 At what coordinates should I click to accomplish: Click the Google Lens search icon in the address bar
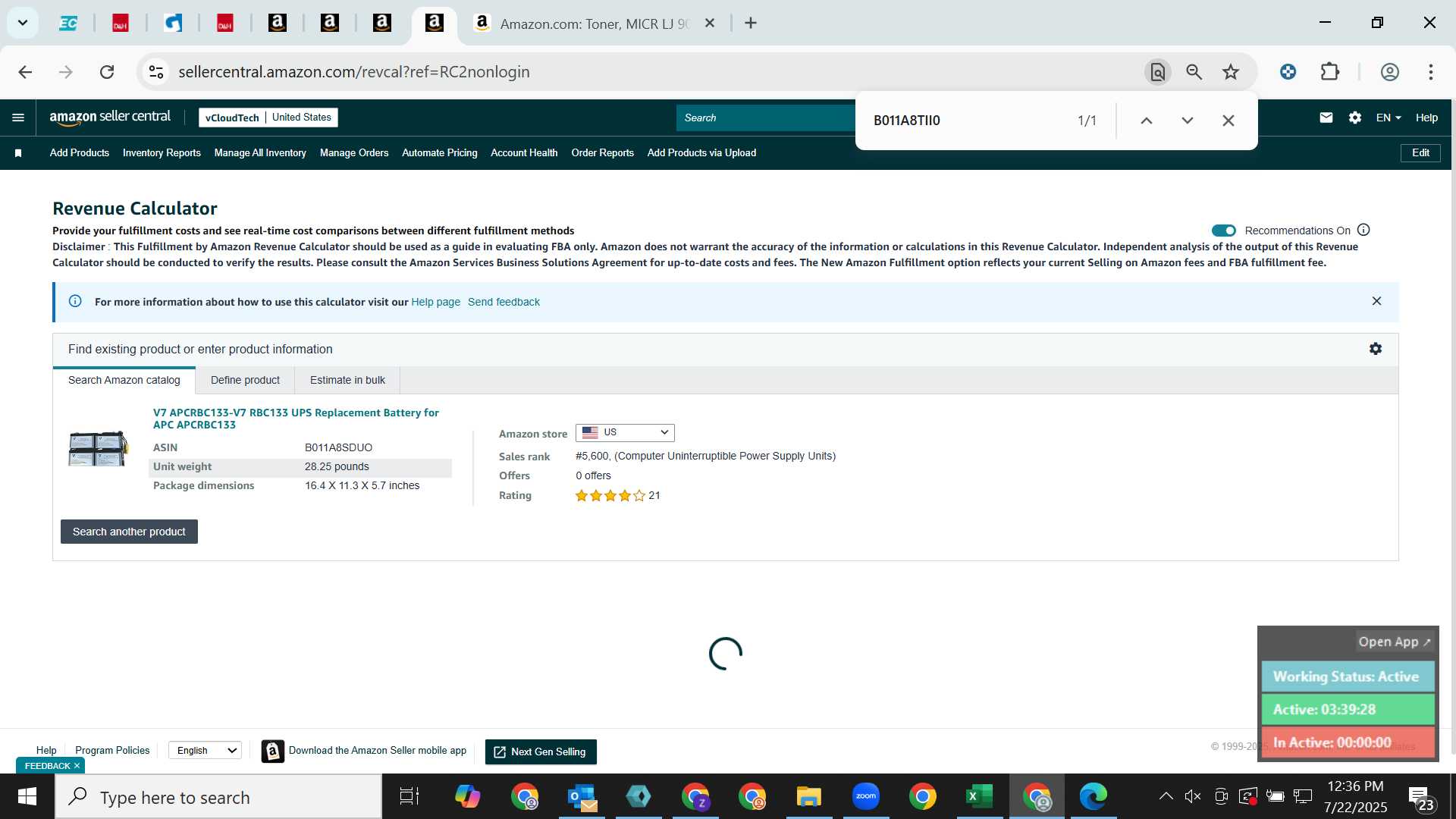(x=1157, y=72)
